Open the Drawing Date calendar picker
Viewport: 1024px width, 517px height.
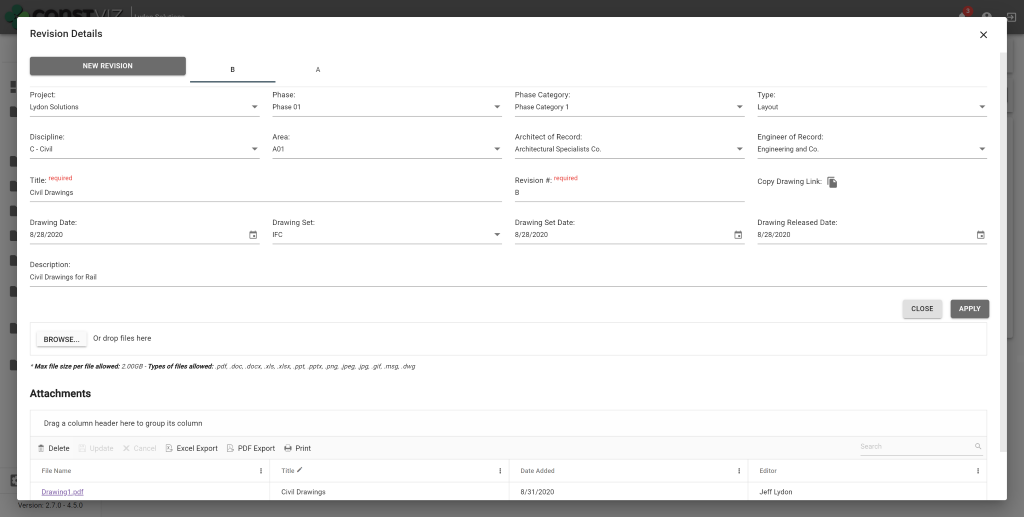tap(253, 235)
